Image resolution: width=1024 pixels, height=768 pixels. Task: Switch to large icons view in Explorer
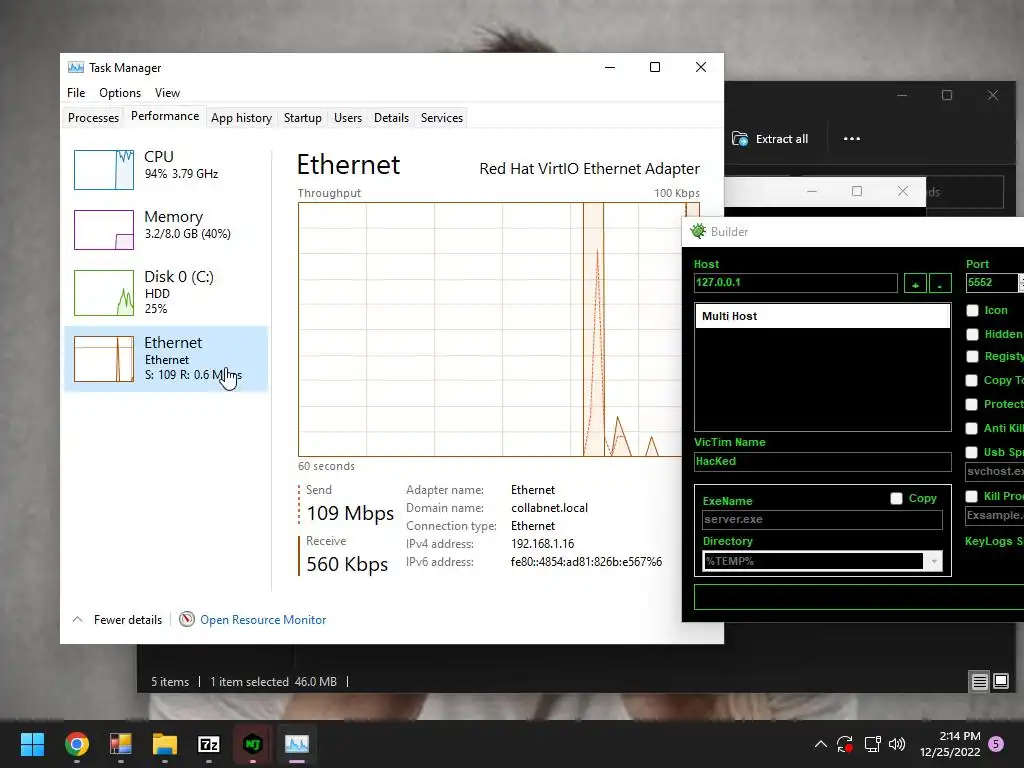point(1001,682)
